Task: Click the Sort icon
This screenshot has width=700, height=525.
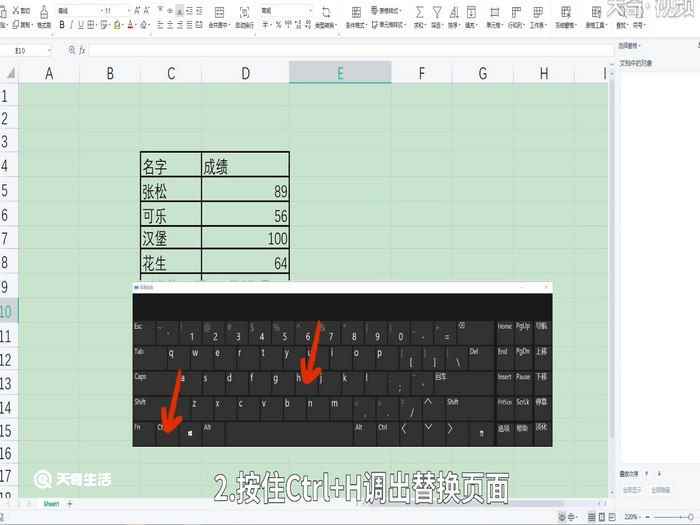Action: (454, 12)
